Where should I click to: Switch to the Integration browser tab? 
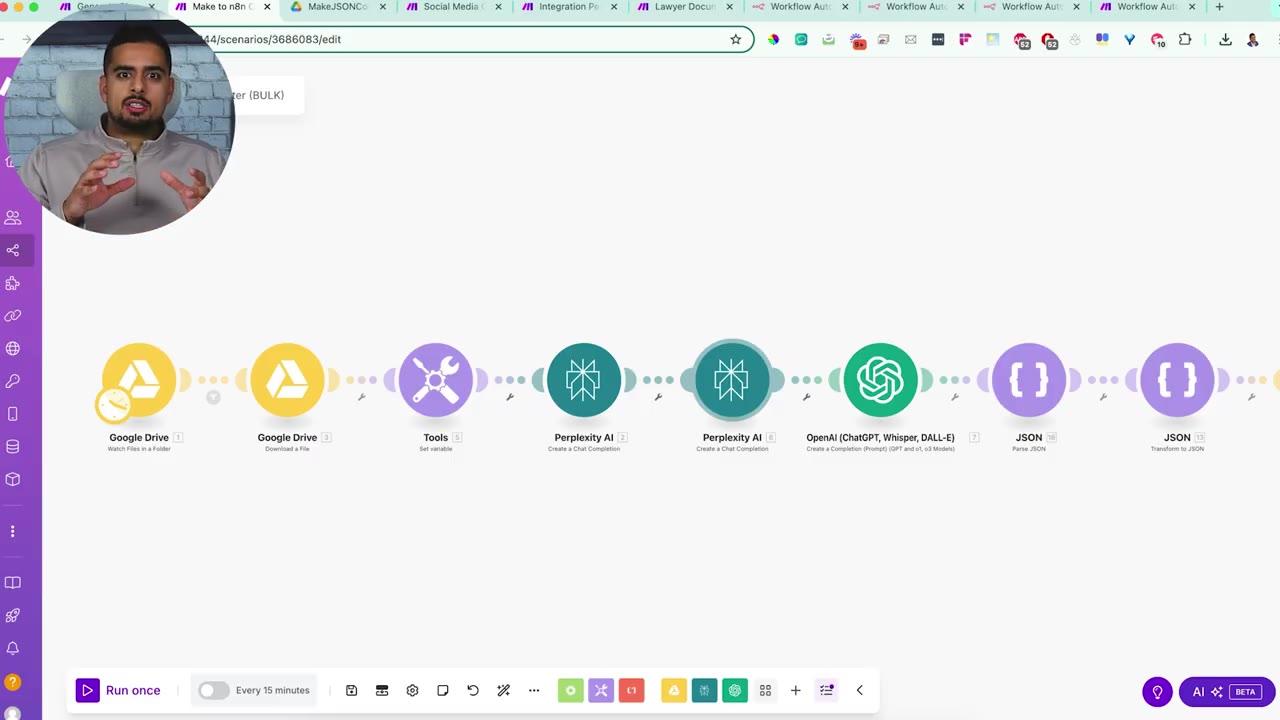tap(568, 7)
